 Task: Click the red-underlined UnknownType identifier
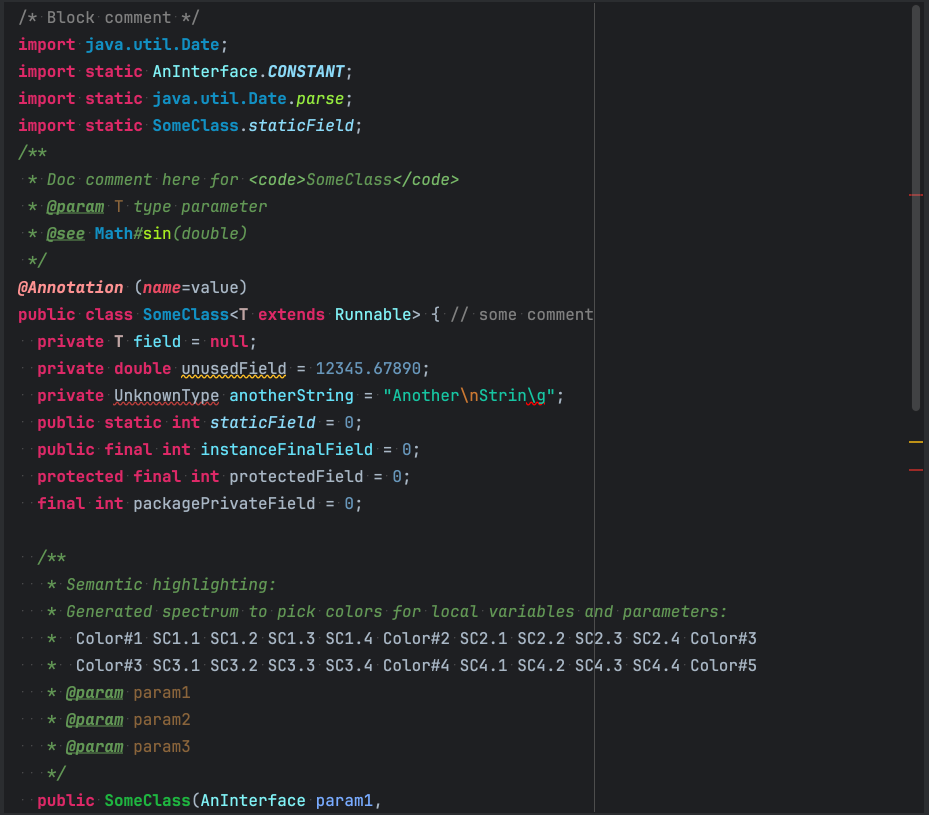coord(166,396)
